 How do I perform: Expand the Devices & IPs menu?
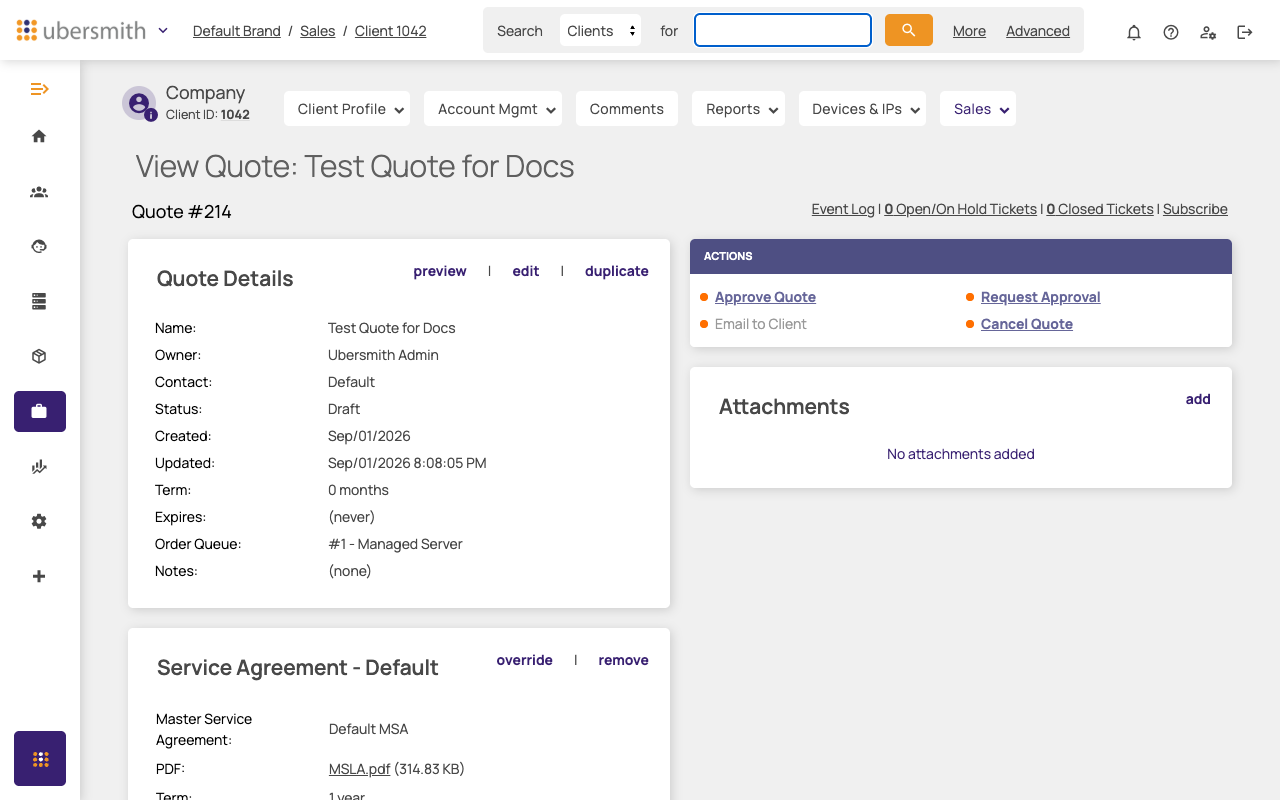point(862,109)
